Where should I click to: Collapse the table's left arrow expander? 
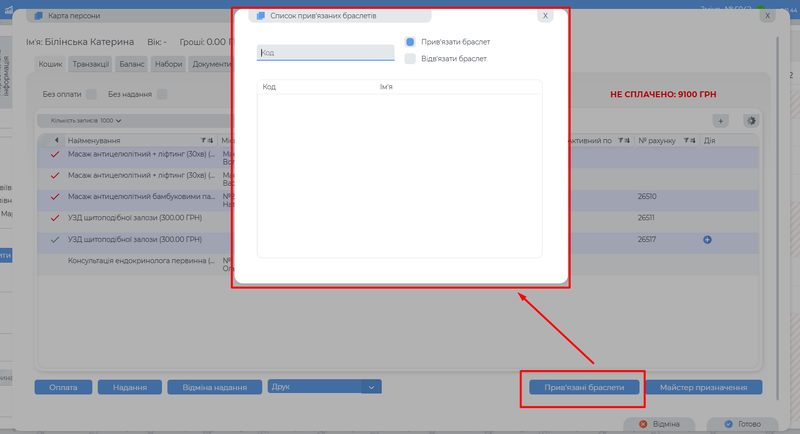pos(56,140)
